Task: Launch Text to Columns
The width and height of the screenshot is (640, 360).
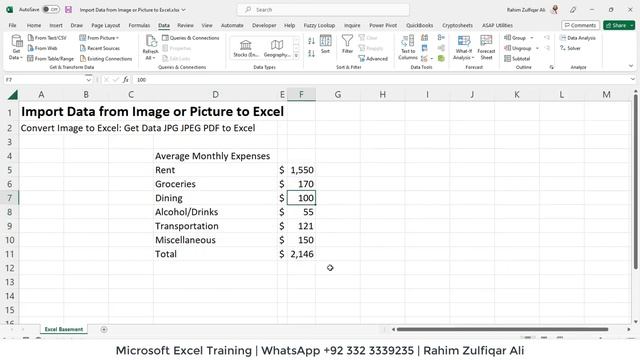Action: pos(408,48)
